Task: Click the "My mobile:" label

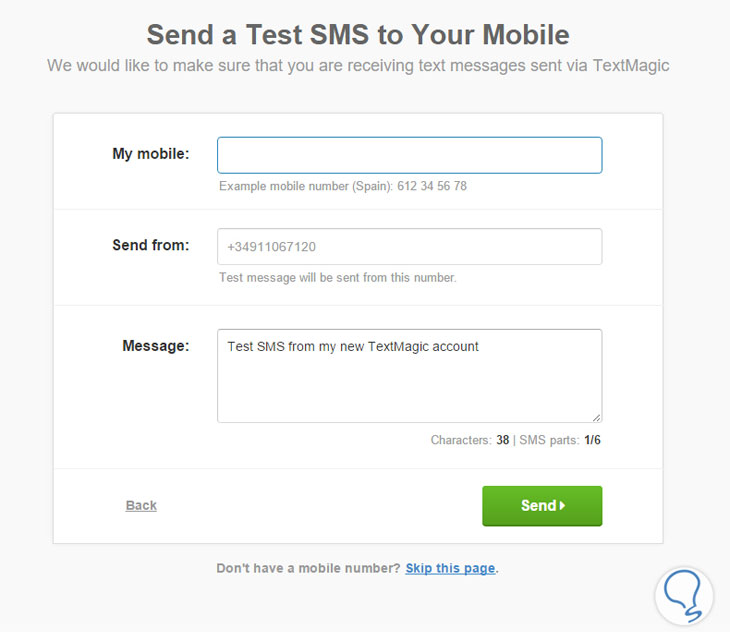Action: [150, 154]
